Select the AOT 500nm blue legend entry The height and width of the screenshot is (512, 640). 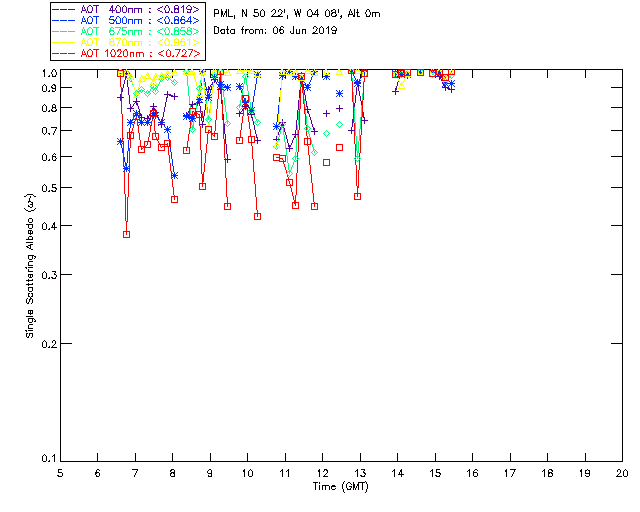pyautogui.click(x=127, y=19)
